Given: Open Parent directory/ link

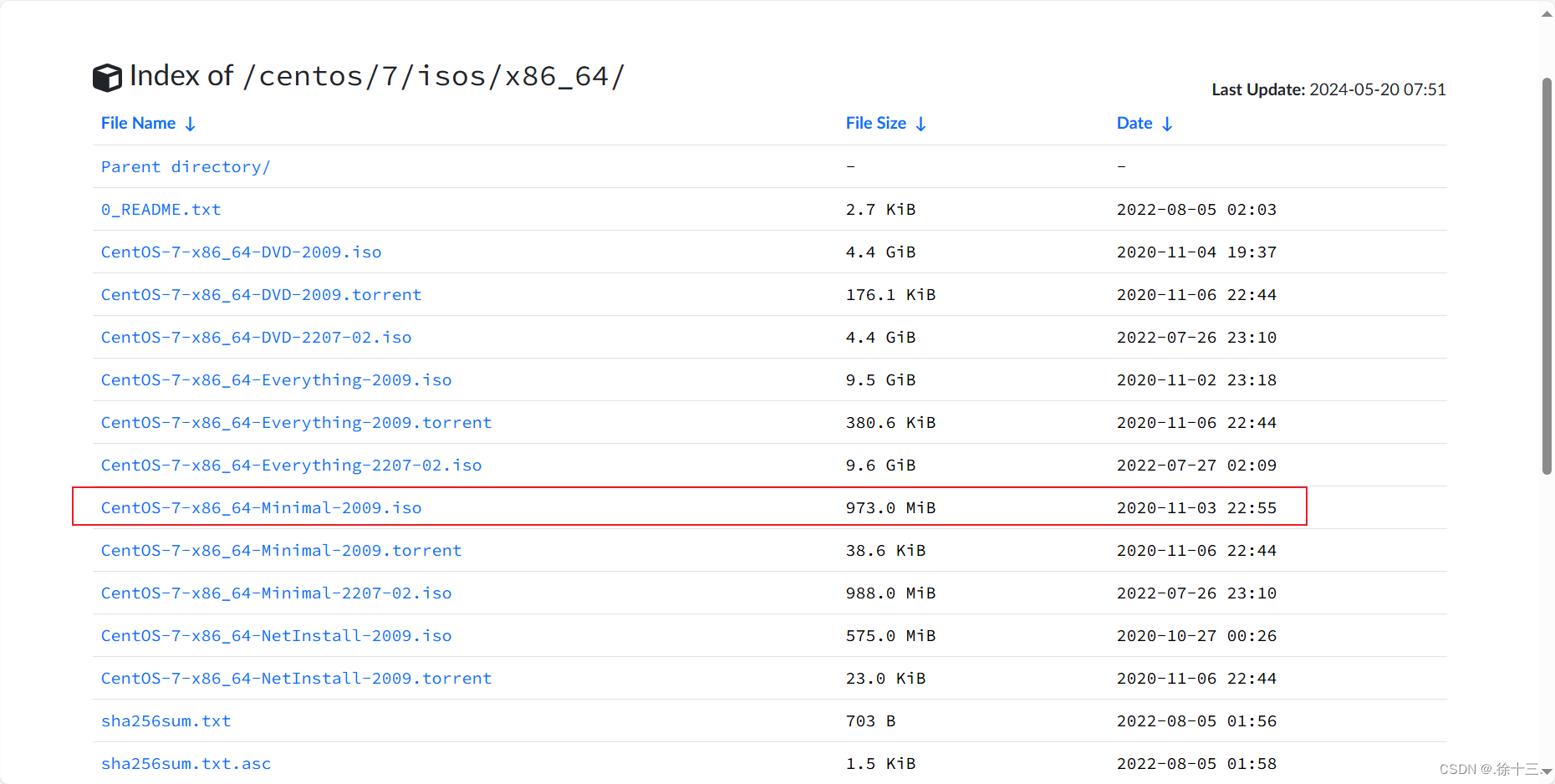Looking at the screenshot, I should [x=186, y=166].
